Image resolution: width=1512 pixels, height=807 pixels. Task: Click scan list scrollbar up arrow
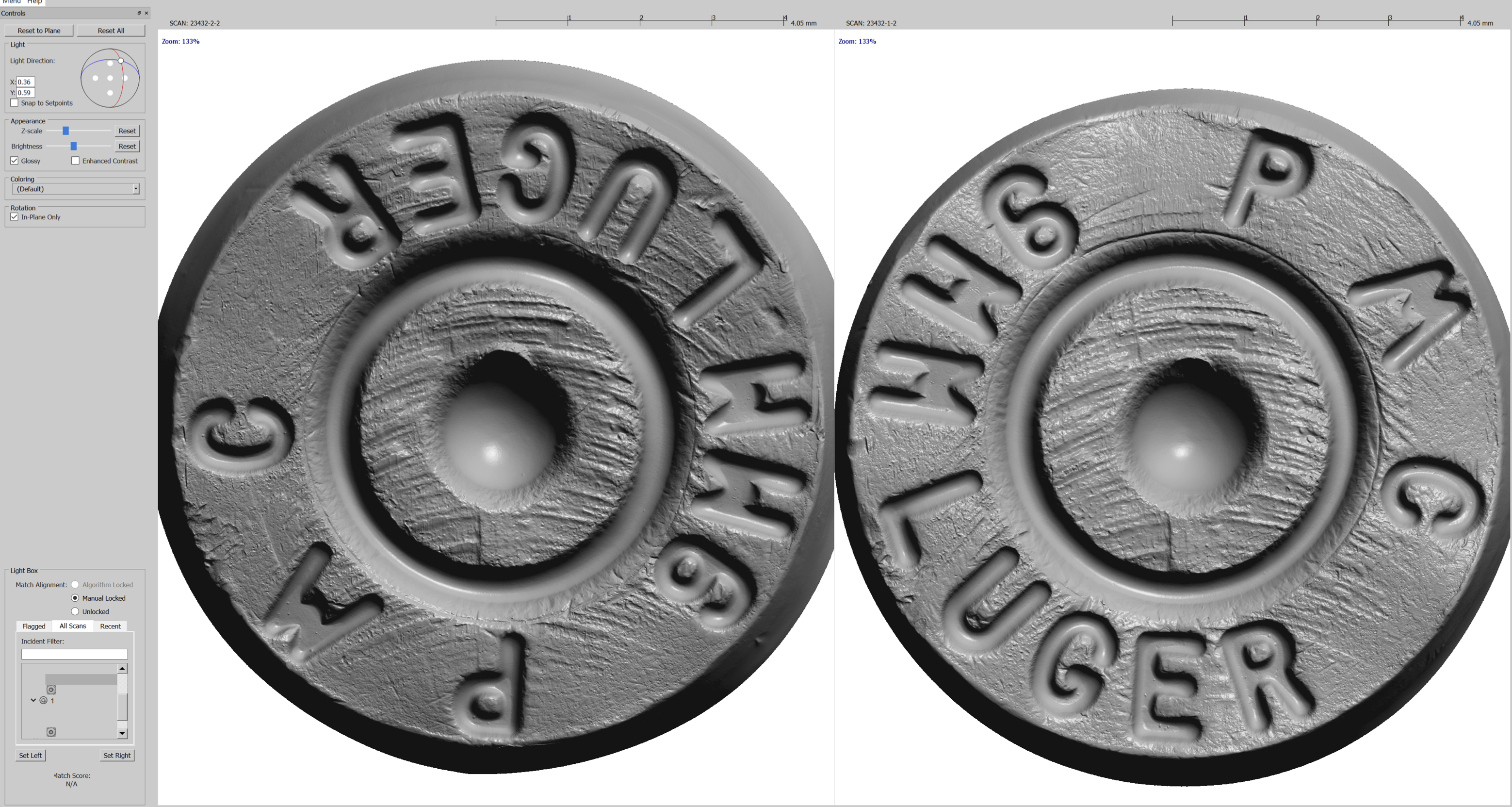click(x=122, y=668)
